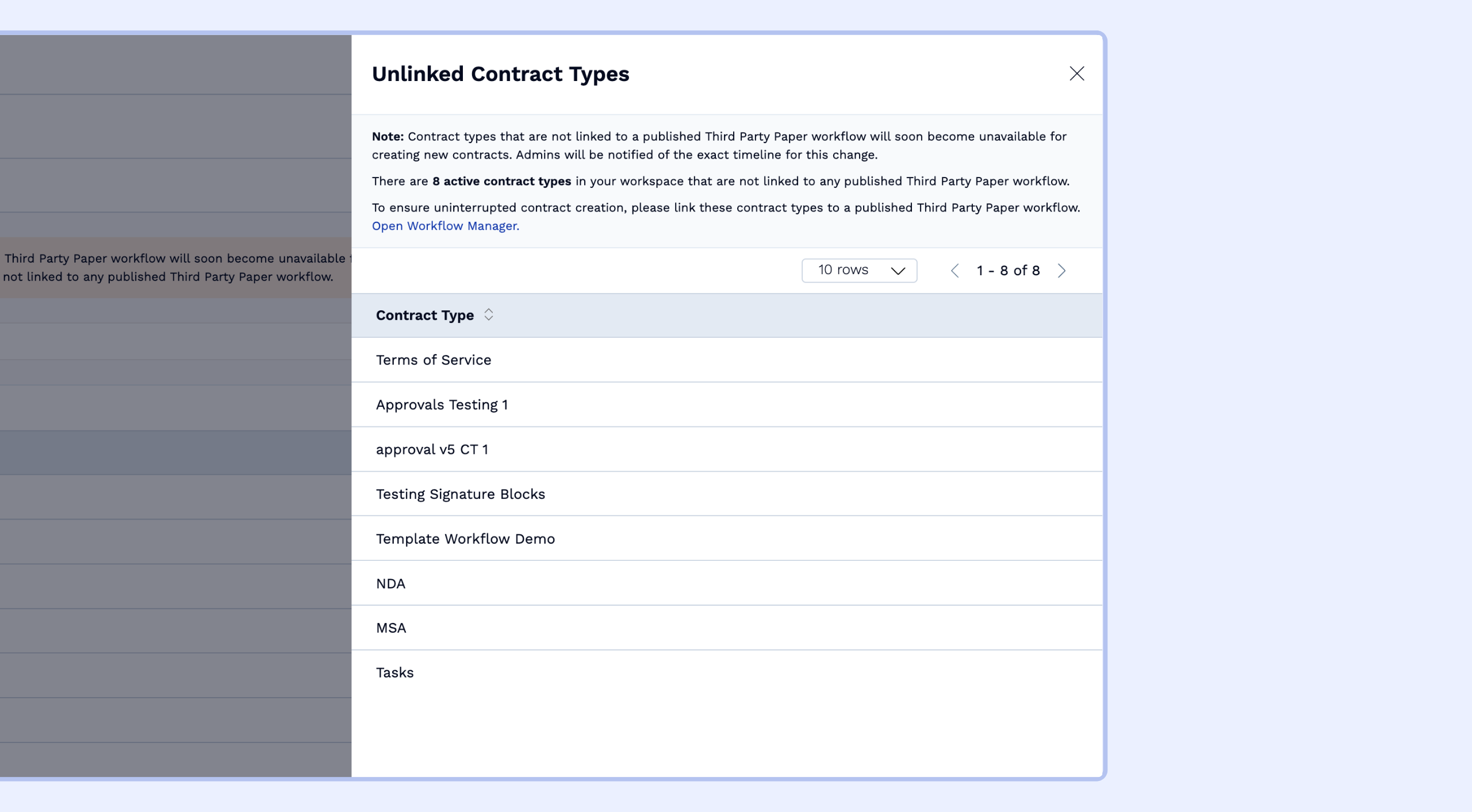1472x812 pixels.
Task: Click the 1 - 8 of 8 pagination text
Action: pos(1008,271)
